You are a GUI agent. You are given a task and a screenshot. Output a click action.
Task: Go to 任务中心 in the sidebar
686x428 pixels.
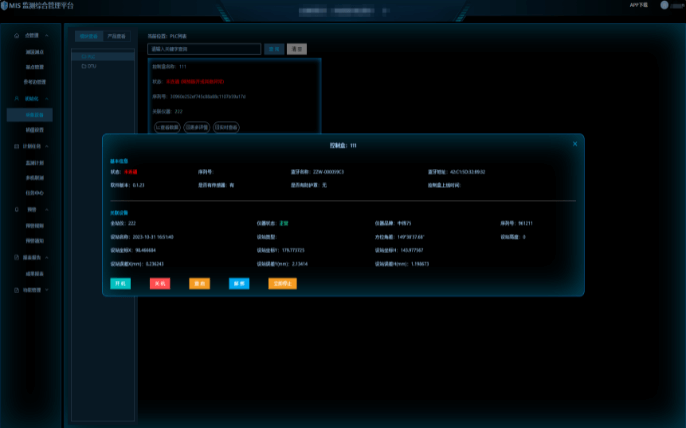point(34,193)
